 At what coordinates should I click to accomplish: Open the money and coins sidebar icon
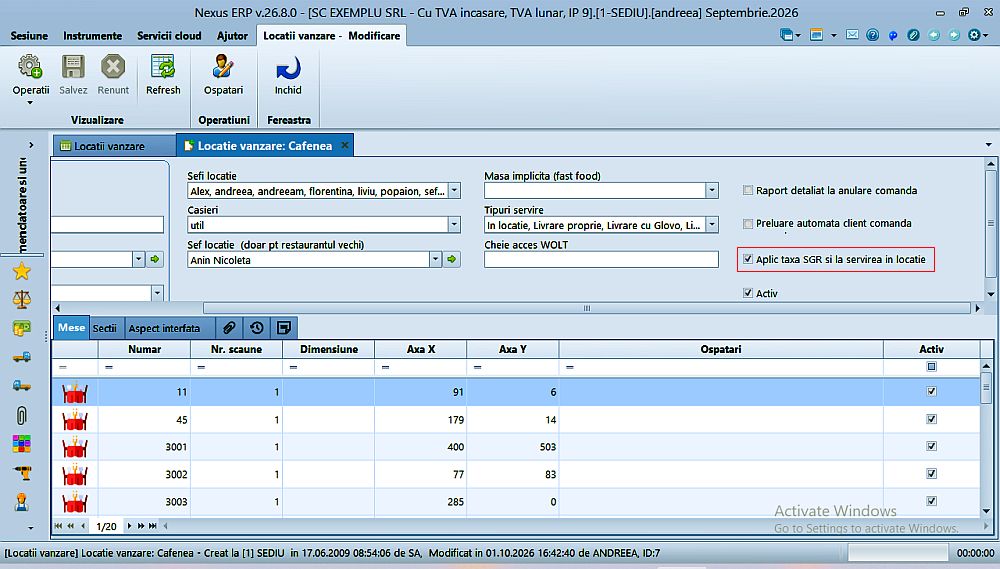[22, 329]
